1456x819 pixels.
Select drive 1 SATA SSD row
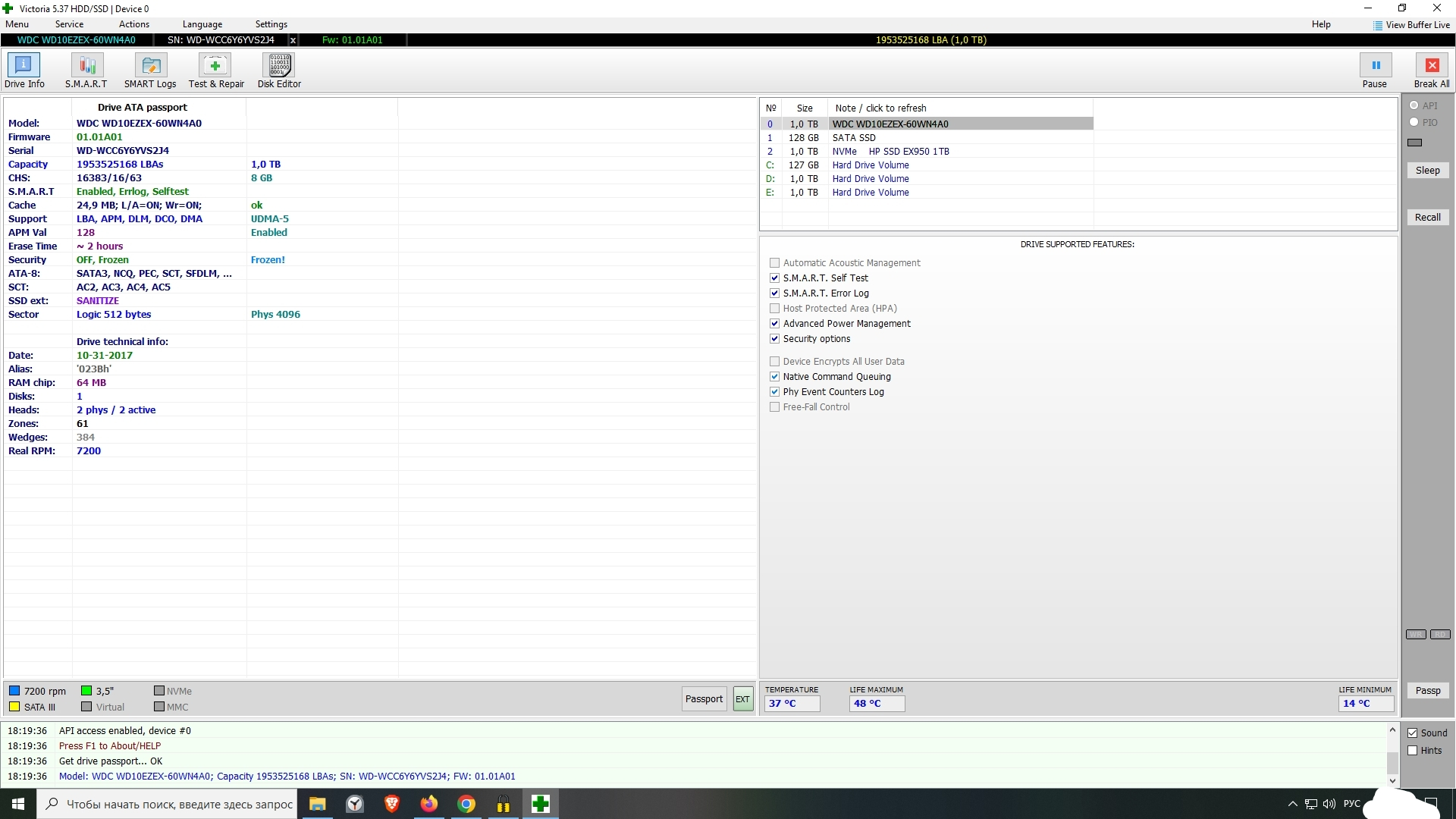coord(927,138)
